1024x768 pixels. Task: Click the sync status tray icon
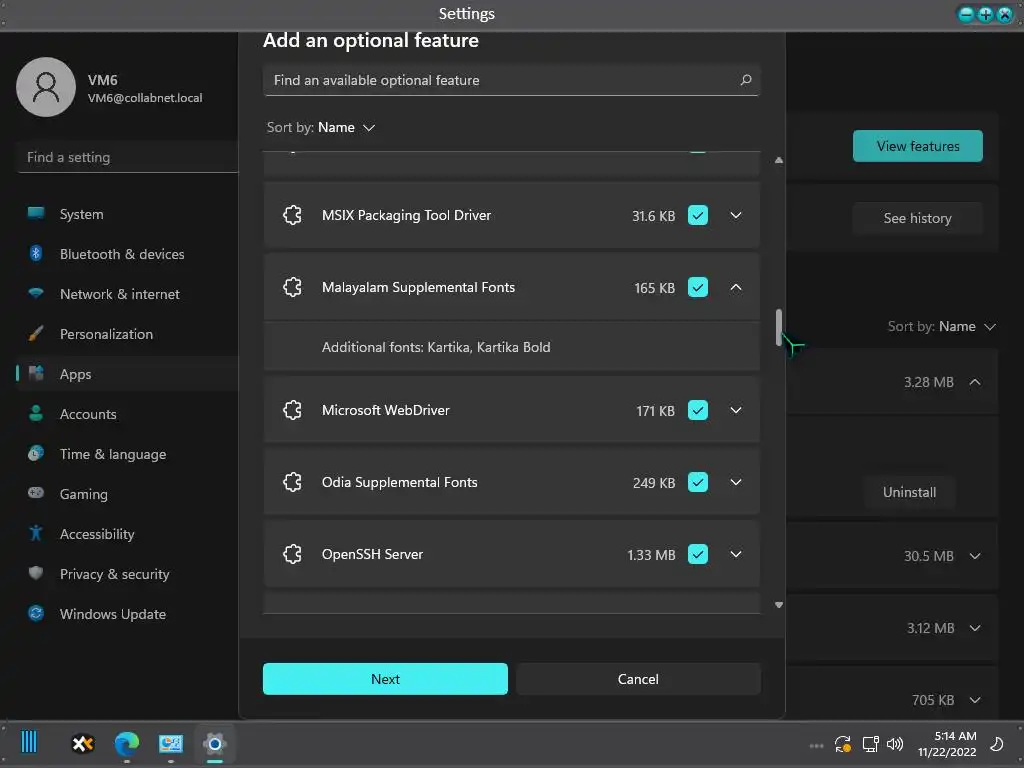[842, 744]
